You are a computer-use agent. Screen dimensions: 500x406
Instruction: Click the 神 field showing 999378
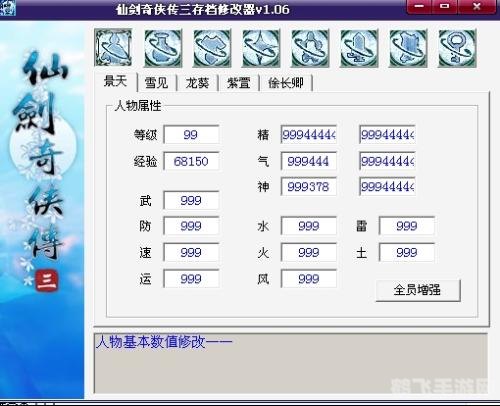309,187
